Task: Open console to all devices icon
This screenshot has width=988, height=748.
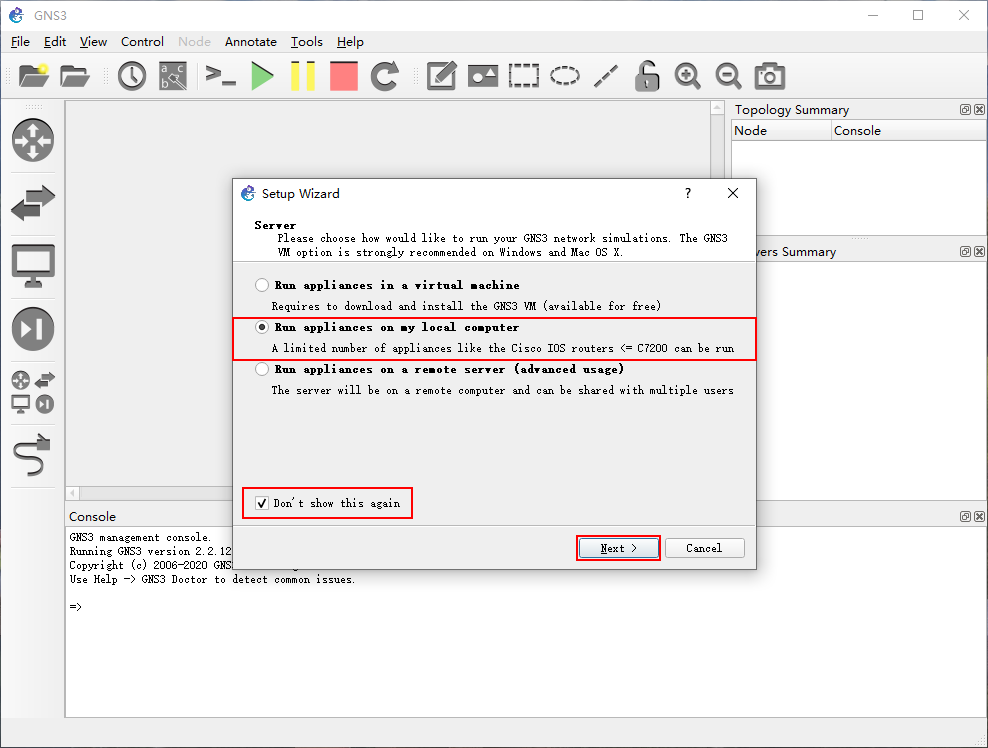Action: click(x=221, y=76)
